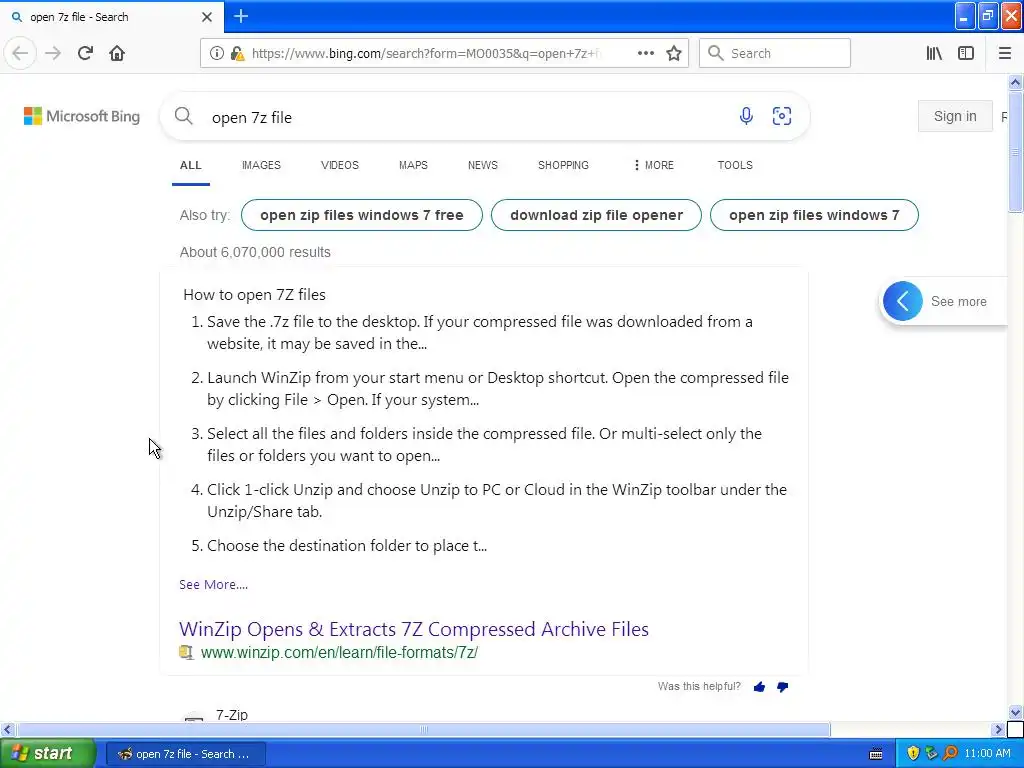The image size is (1024, 768).
Task: Go to the browser home page
Action: tap(117, 53)
